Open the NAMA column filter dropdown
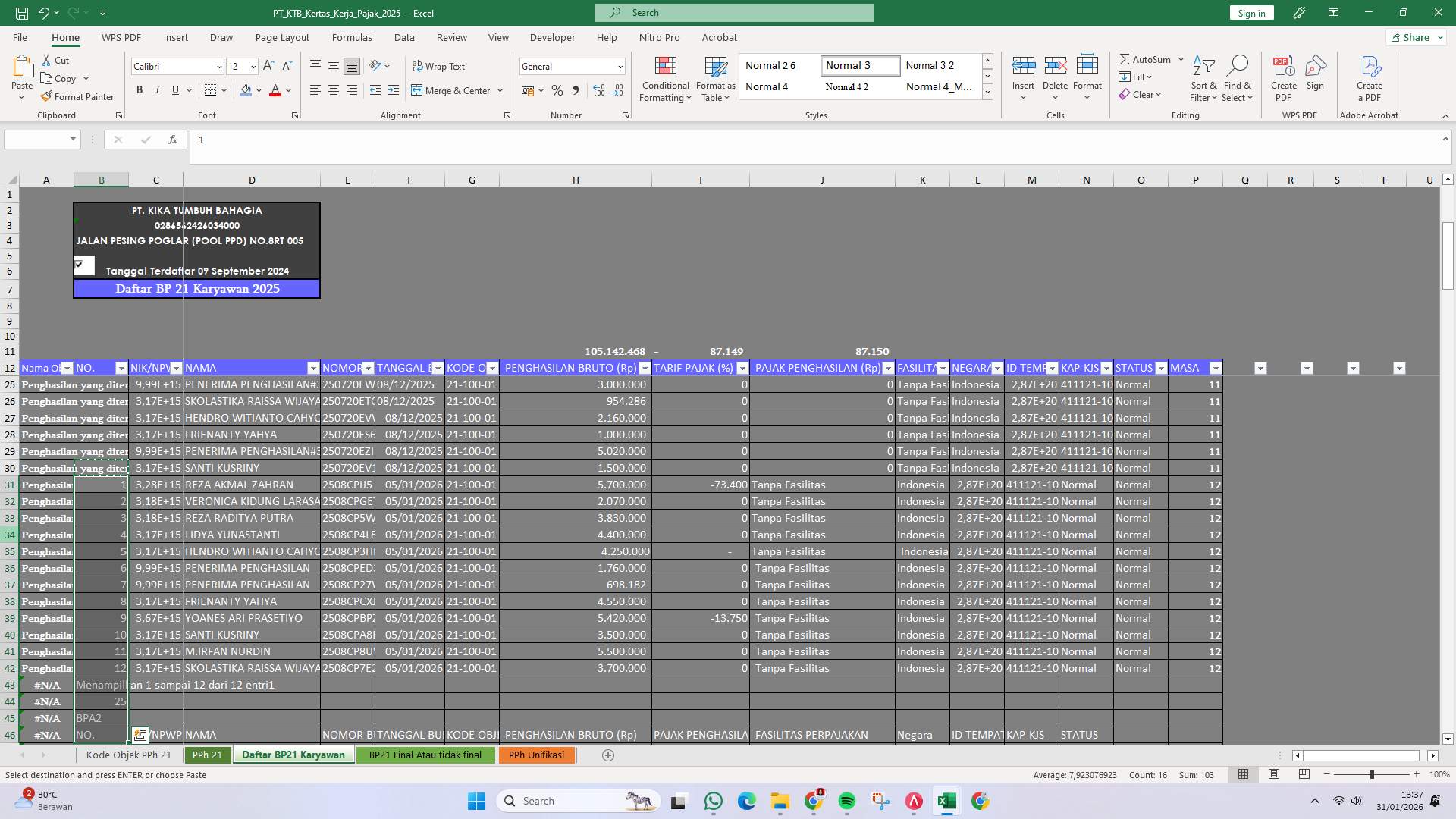The height and width of the screenshot is (819, 1456). 314,368
